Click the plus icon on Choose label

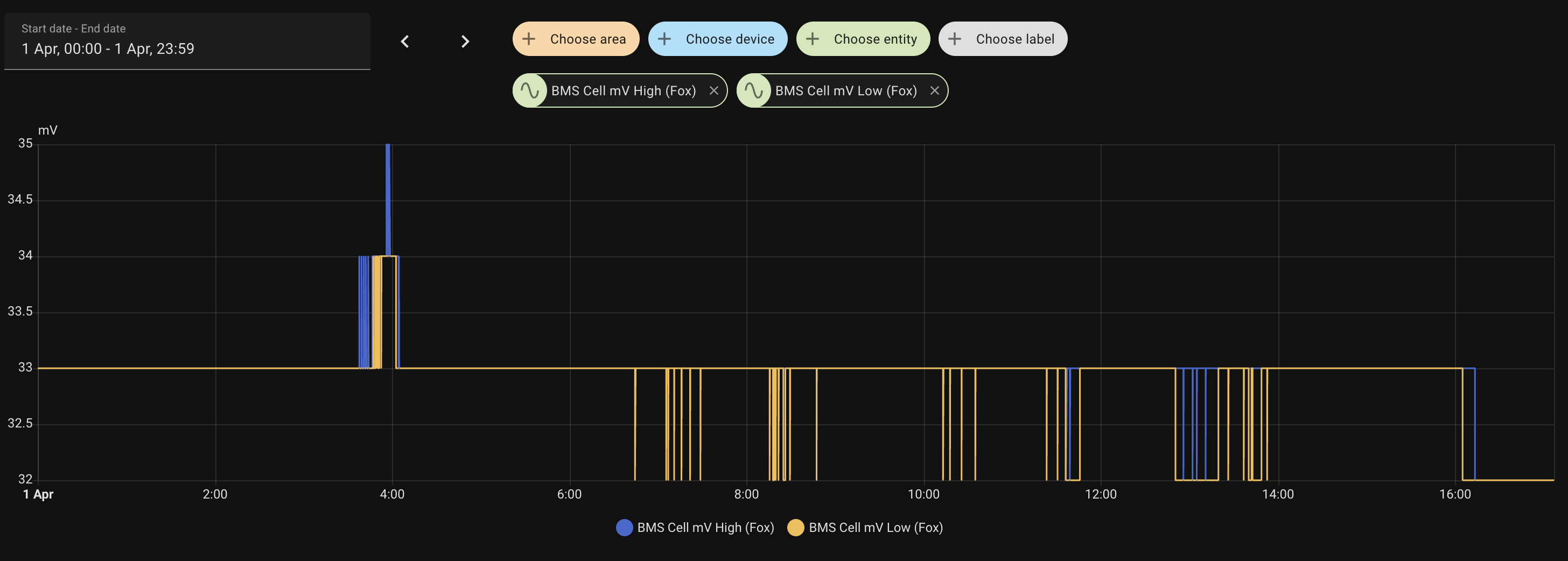pos(955,39)
